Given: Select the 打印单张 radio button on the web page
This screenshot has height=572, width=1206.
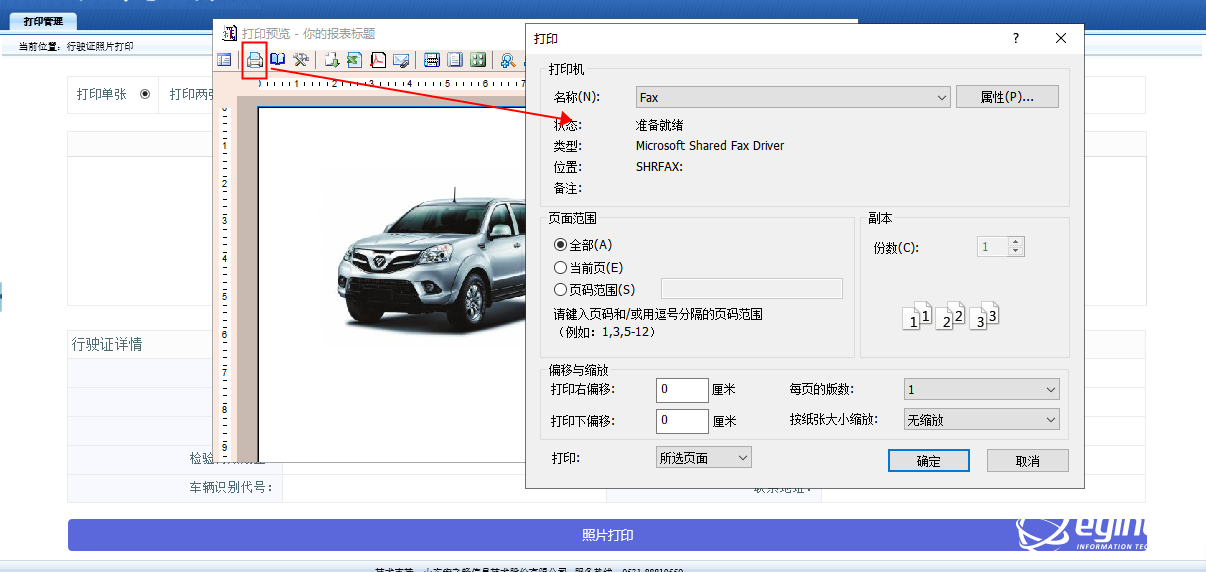Looking at the screenshot, I should [145, 94].
